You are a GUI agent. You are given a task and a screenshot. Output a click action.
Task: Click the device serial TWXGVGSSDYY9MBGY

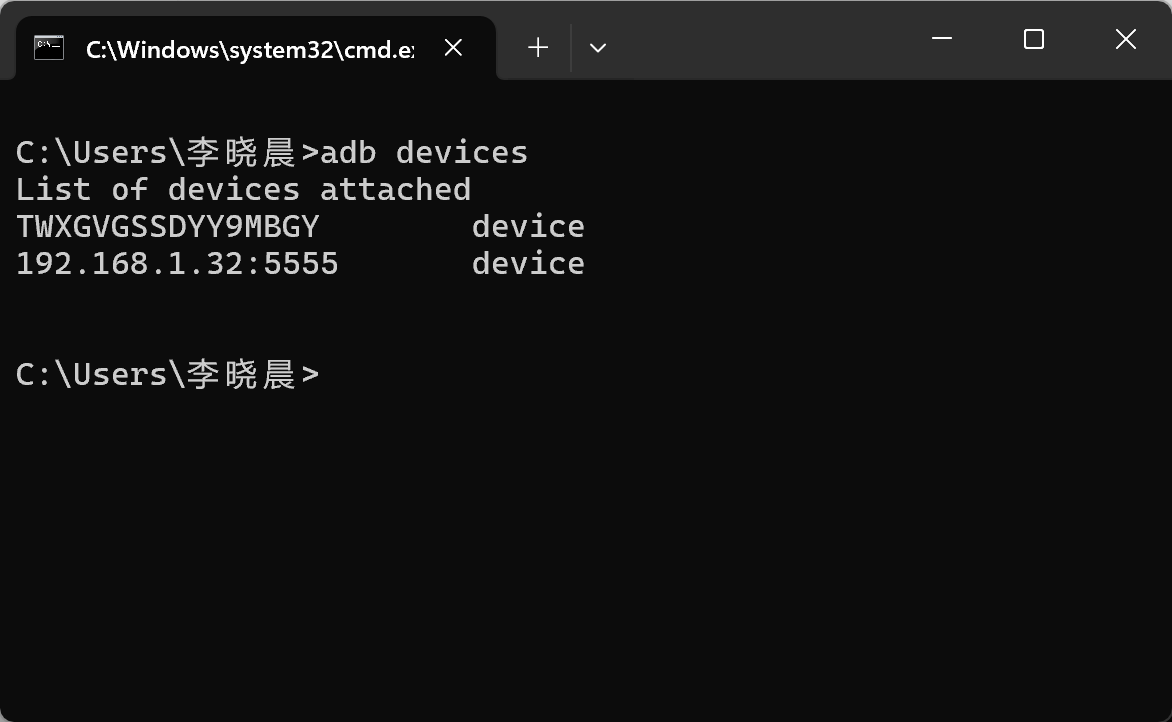pyautogui.click(x=167, y=227)
